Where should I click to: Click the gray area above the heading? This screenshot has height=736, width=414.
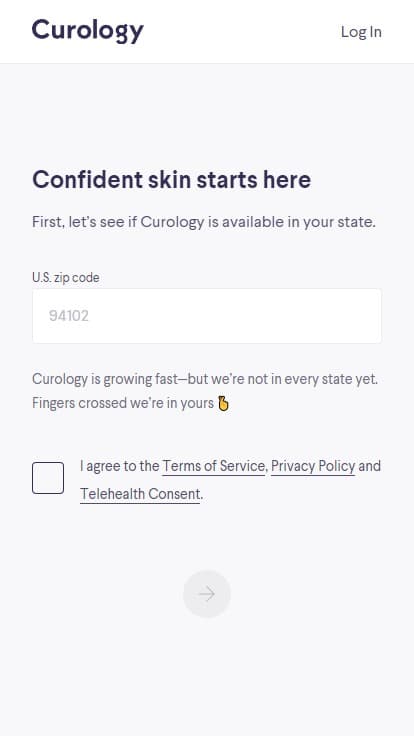[x=207, y=115]
